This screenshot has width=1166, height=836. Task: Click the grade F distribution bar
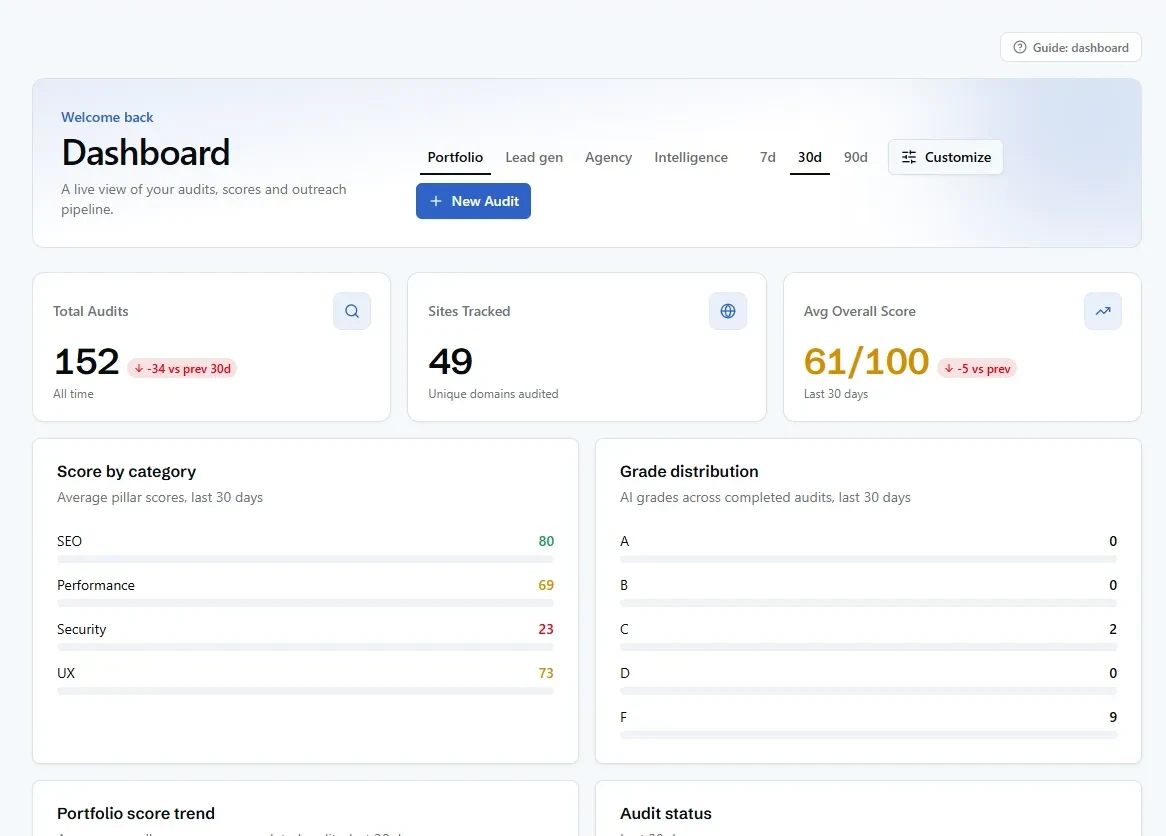pos(868,734)
